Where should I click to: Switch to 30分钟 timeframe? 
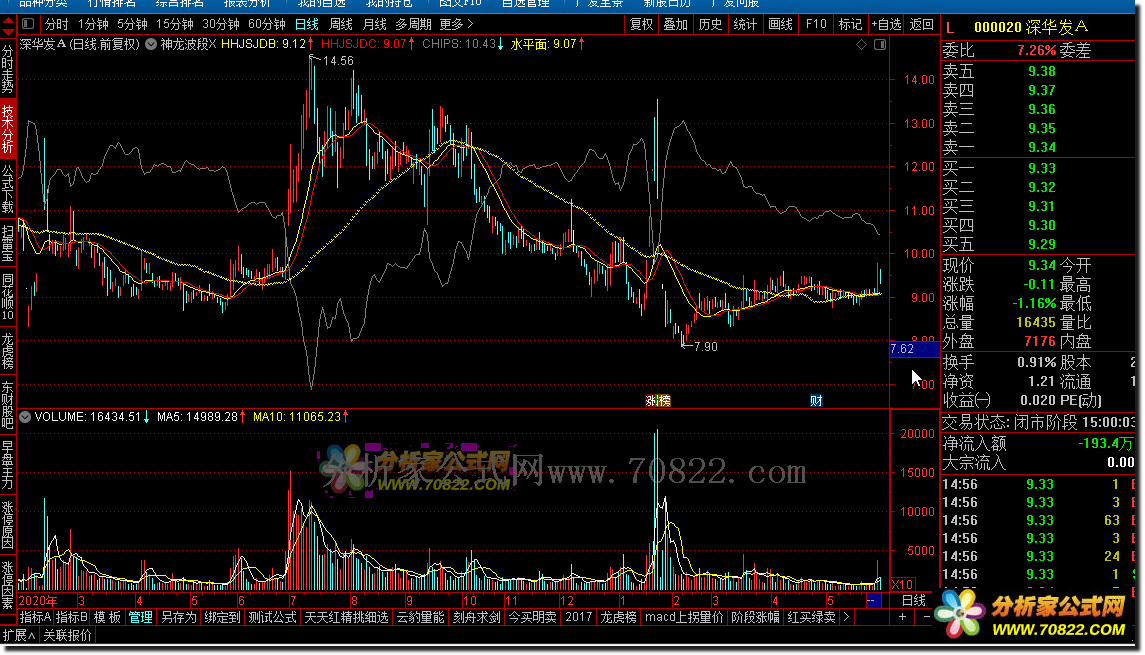point(221,24)
